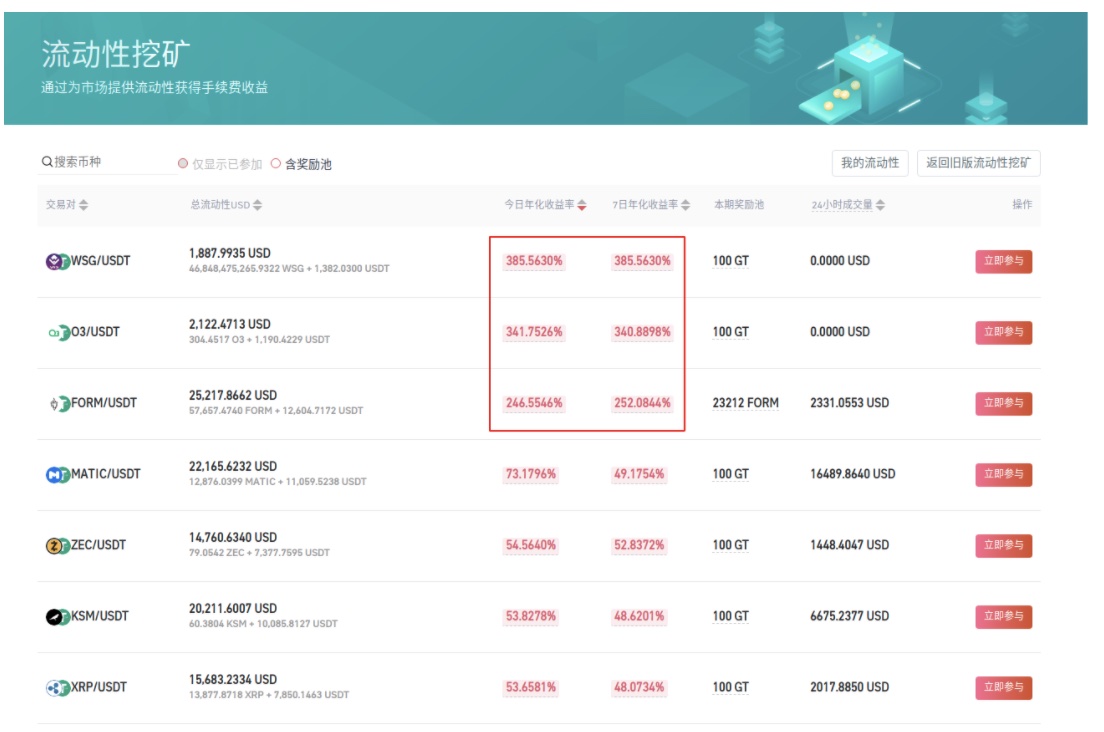The height and width of the screenshot is (732, 1104).
Task: Click 立即参与 for XRP/USDT
Action: point(1003,688)
